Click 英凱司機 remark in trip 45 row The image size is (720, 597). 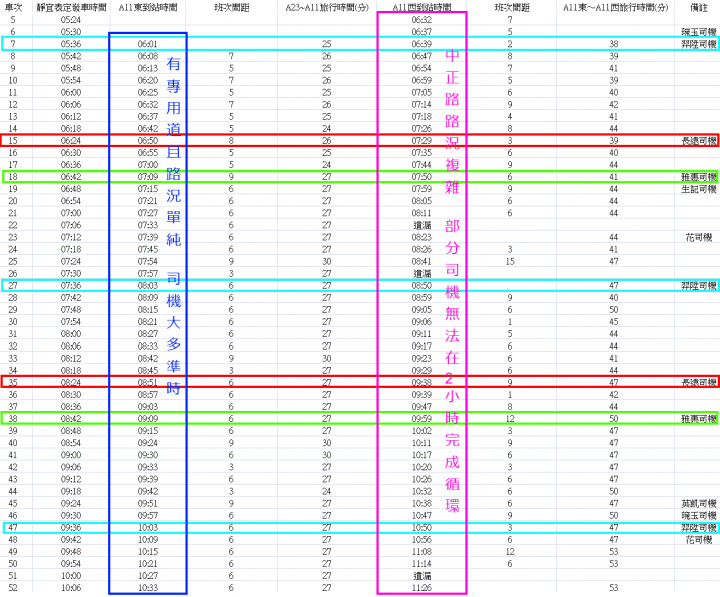click(698, 503)
